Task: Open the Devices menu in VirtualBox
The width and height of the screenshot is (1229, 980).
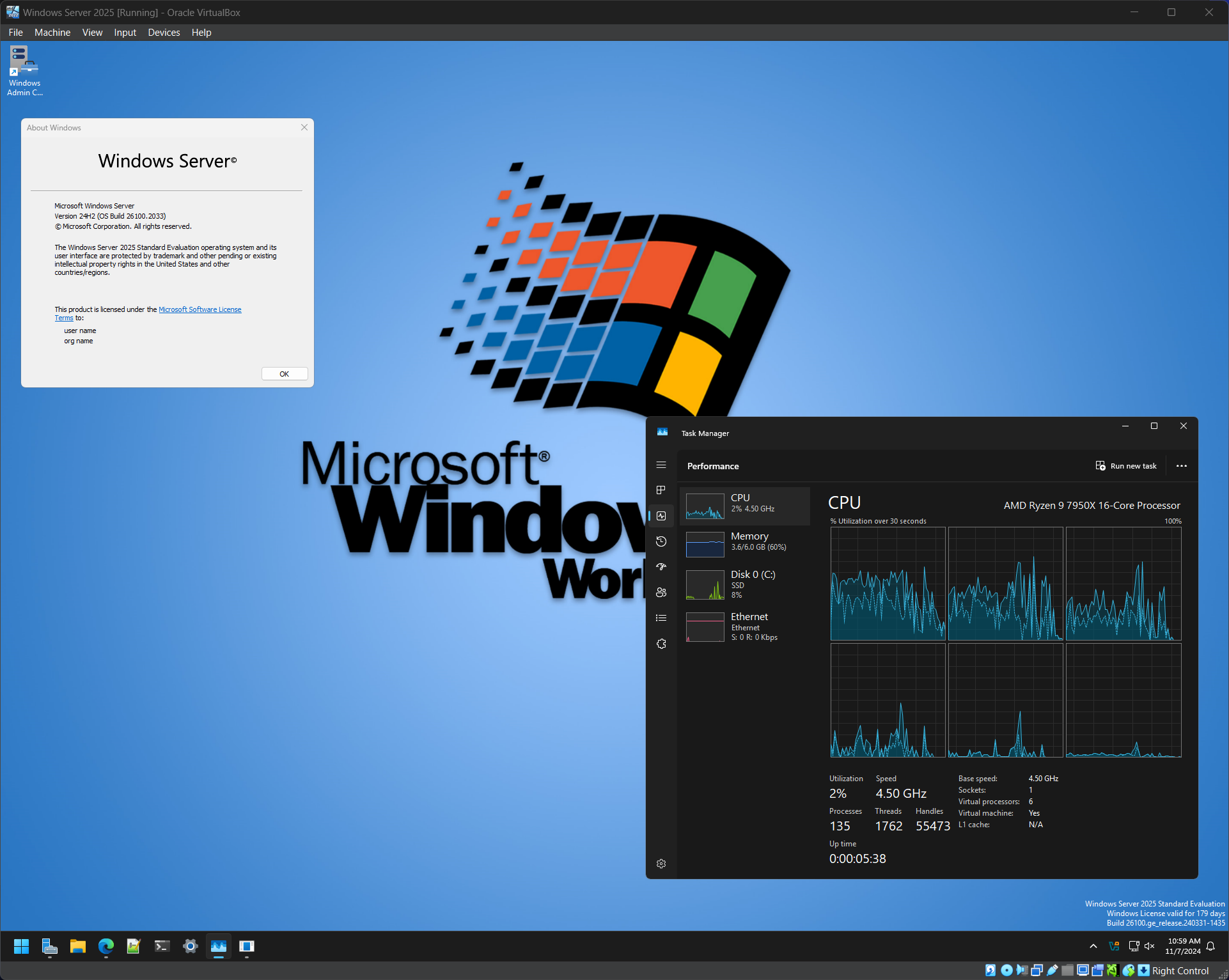Action: [x=164, y=33]
